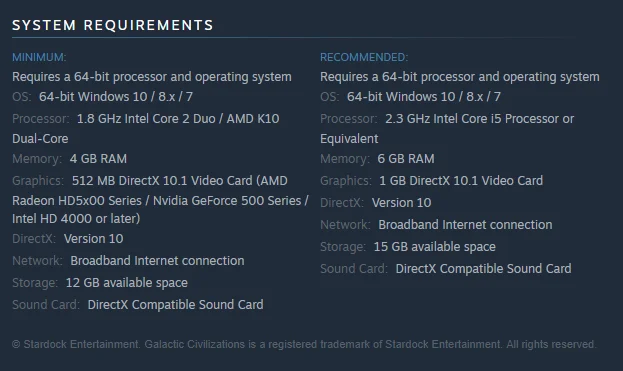The image size is (623, 371).
Task: Click the 4 GB RAM memory entry
Action: click(x=98, y=158)
